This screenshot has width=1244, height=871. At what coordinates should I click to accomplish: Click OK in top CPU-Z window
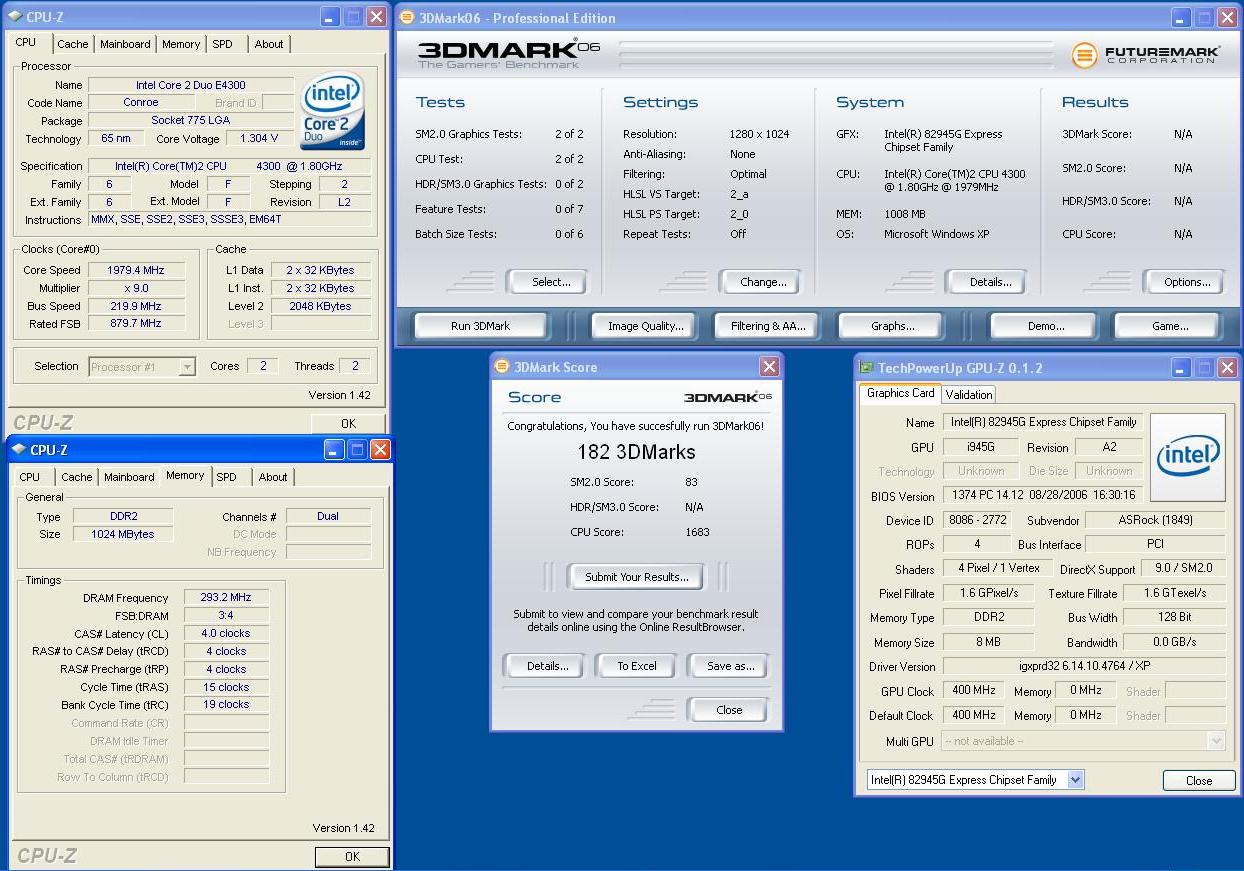point(348,424)
